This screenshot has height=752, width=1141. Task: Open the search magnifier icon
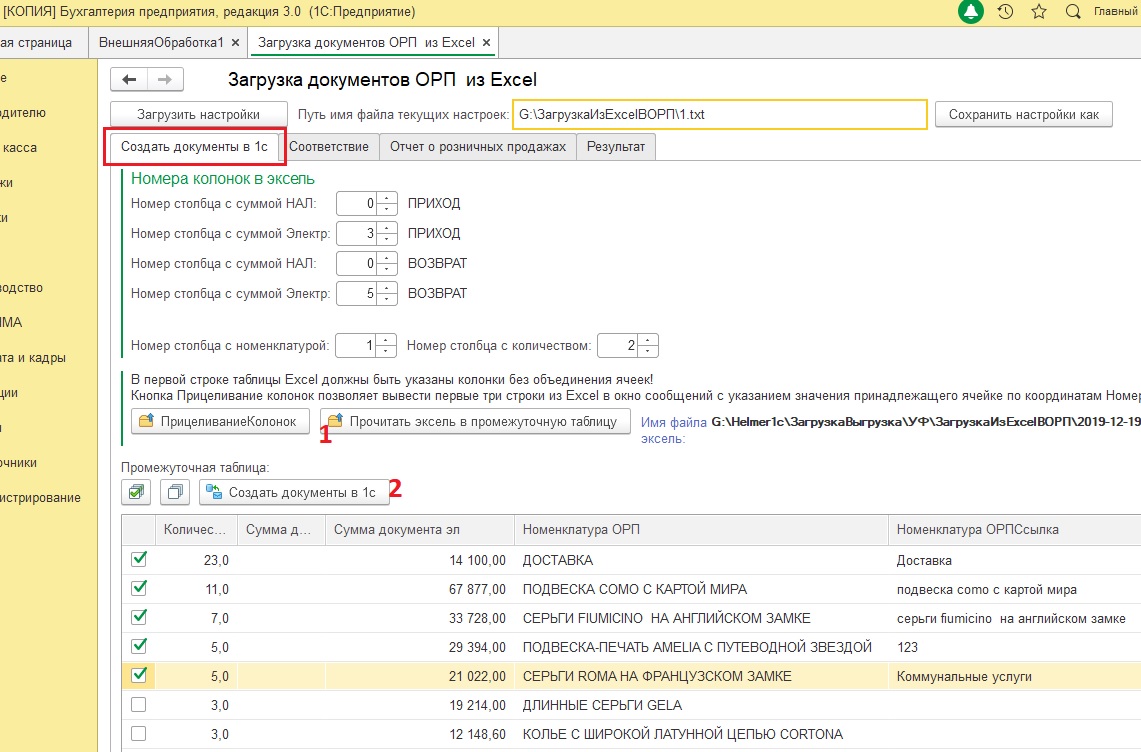[1073, 12]
